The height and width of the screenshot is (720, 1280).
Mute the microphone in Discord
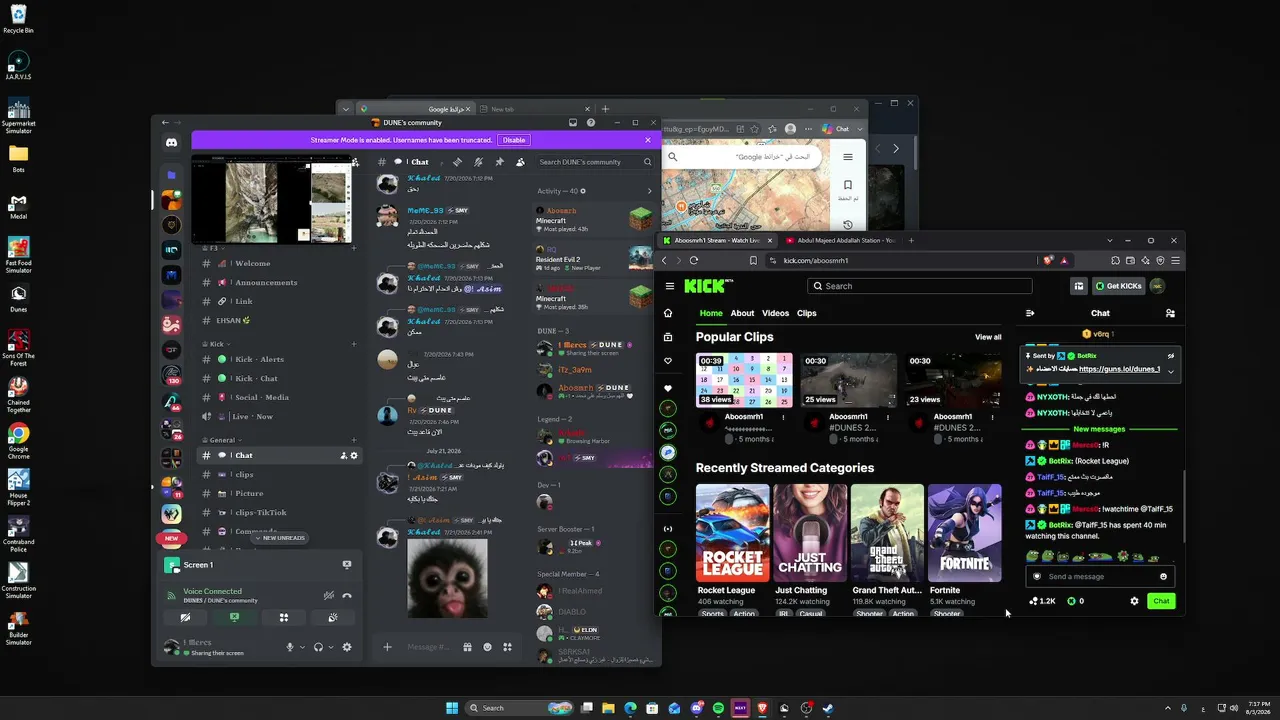[290, 647]
